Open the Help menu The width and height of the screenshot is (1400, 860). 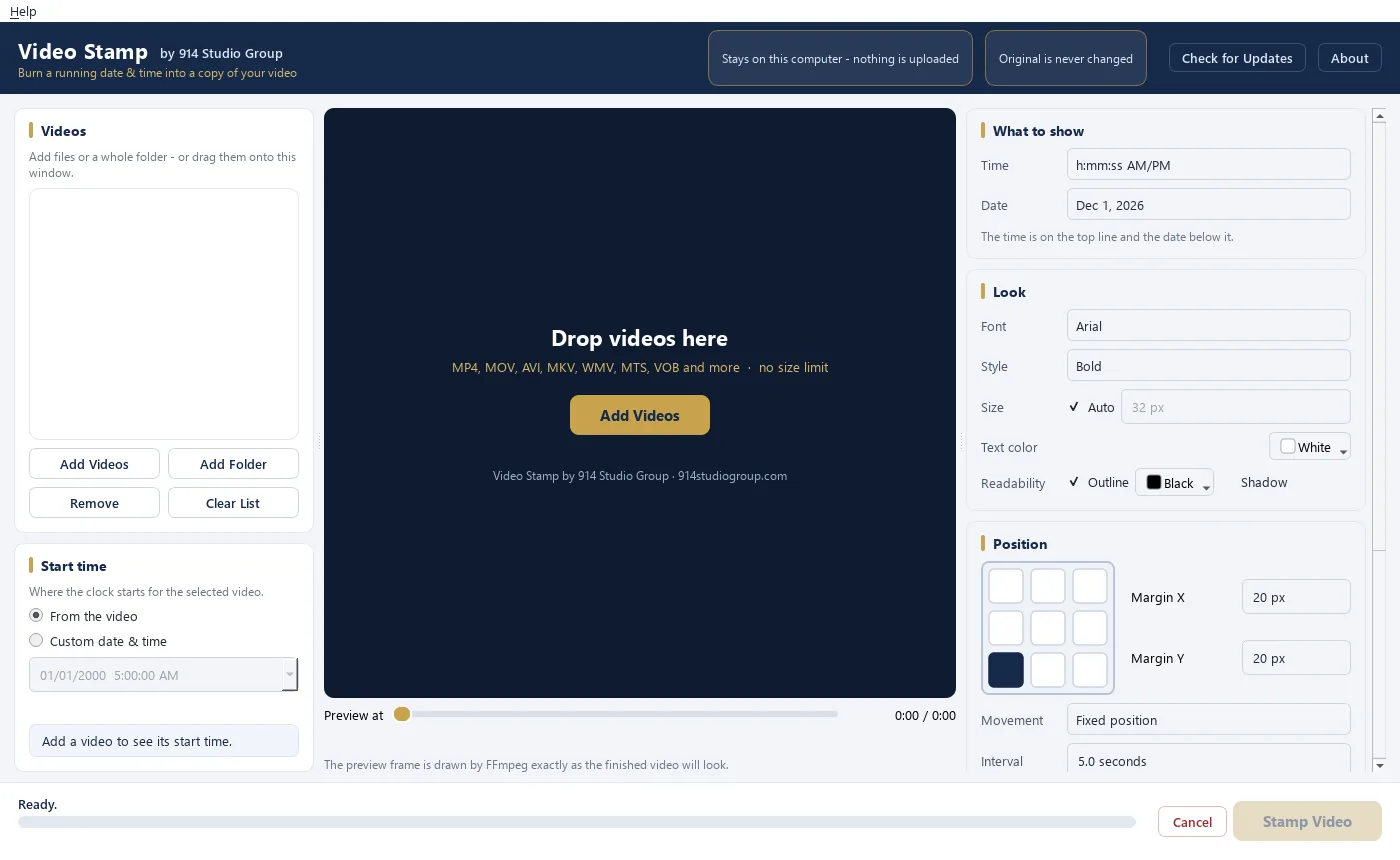pos(23,11)
